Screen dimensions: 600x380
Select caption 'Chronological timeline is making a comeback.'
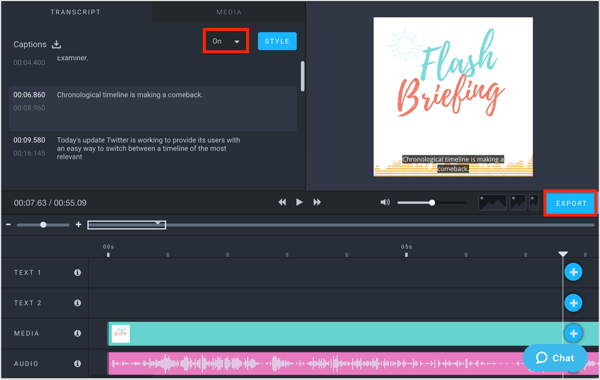point(130,95)
